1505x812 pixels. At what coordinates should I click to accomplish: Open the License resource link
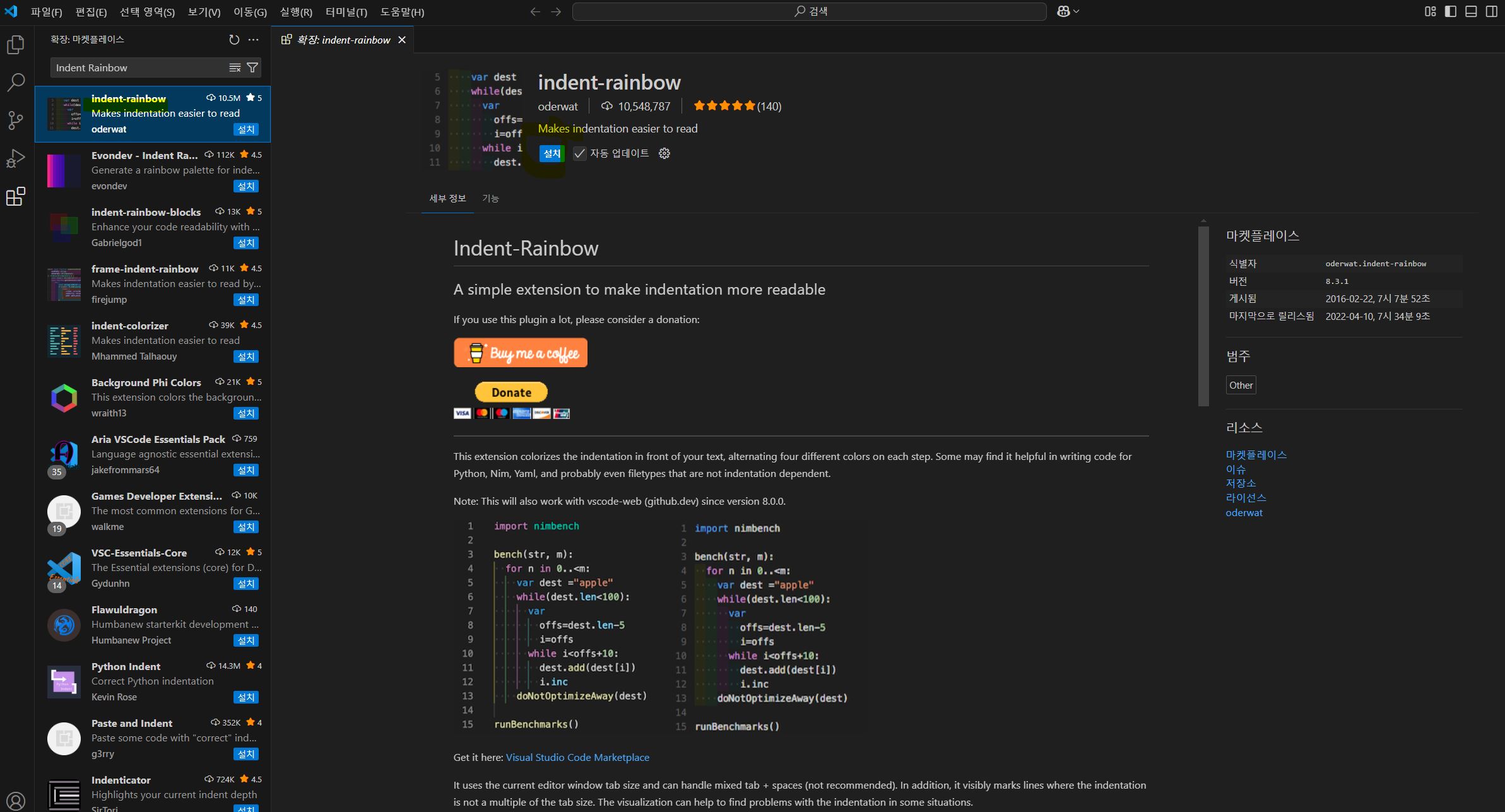pos(1246,498)
